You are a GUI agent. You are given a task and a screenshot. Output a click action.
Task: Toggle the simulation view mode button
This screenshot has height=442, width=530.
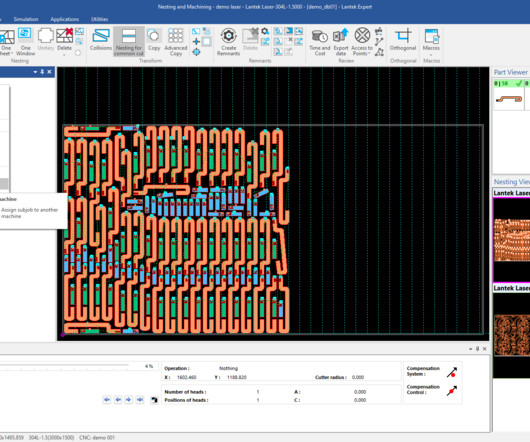(x=154, y=400)
